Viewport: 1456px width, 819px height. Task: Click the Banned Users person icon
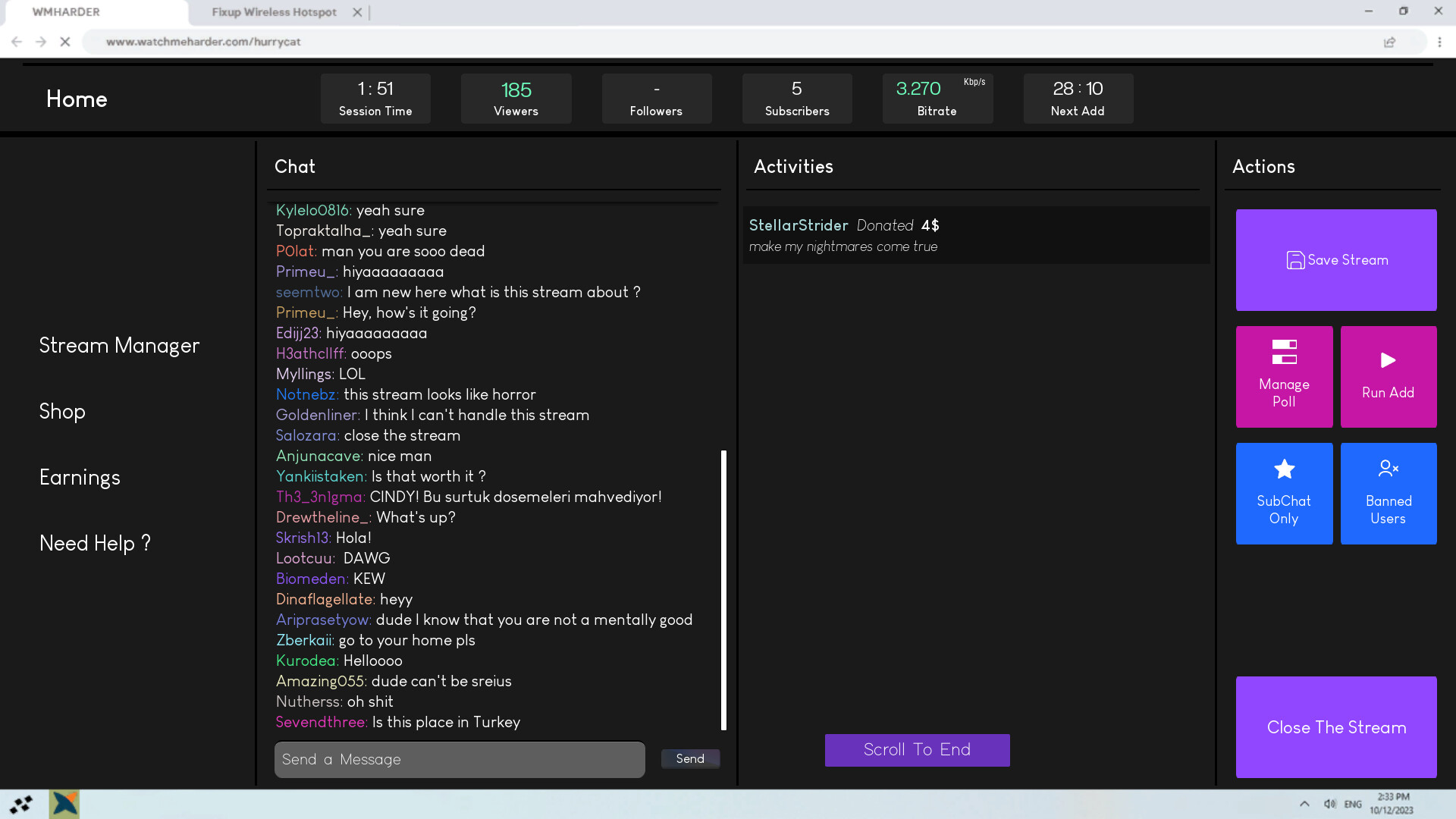(1388, 469)
